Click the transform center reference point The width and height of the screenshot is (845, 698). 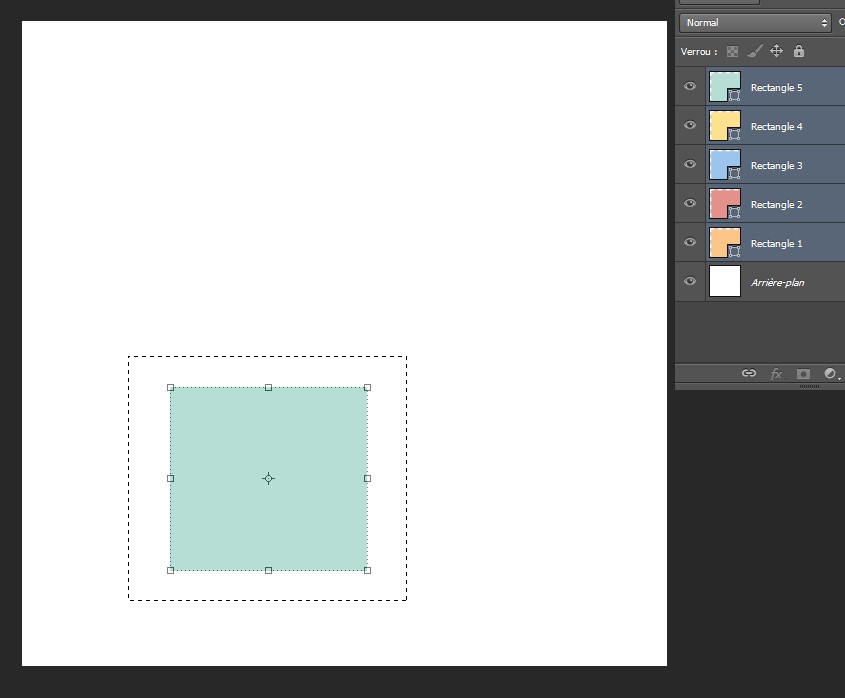(268, 479)
